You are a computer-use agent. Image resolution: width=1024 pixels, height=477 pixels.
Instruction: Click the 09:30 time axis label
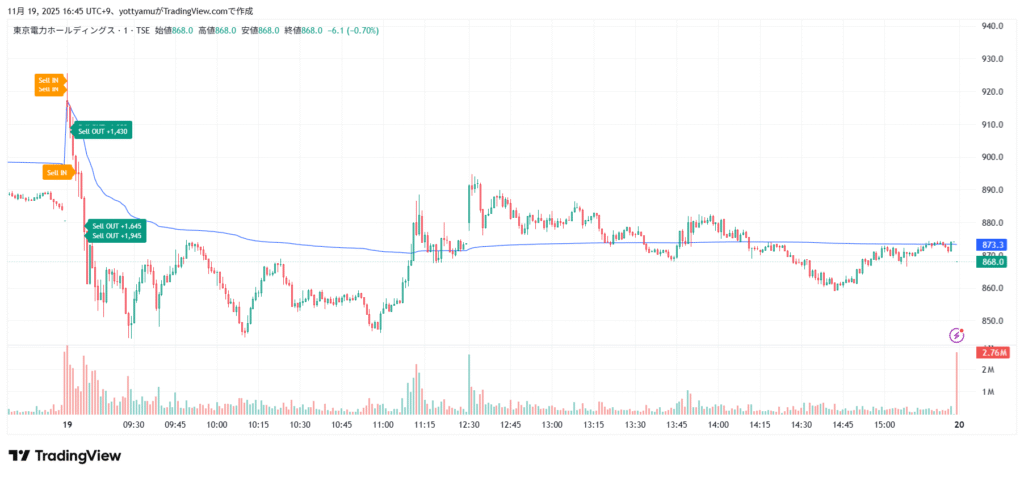134,424
